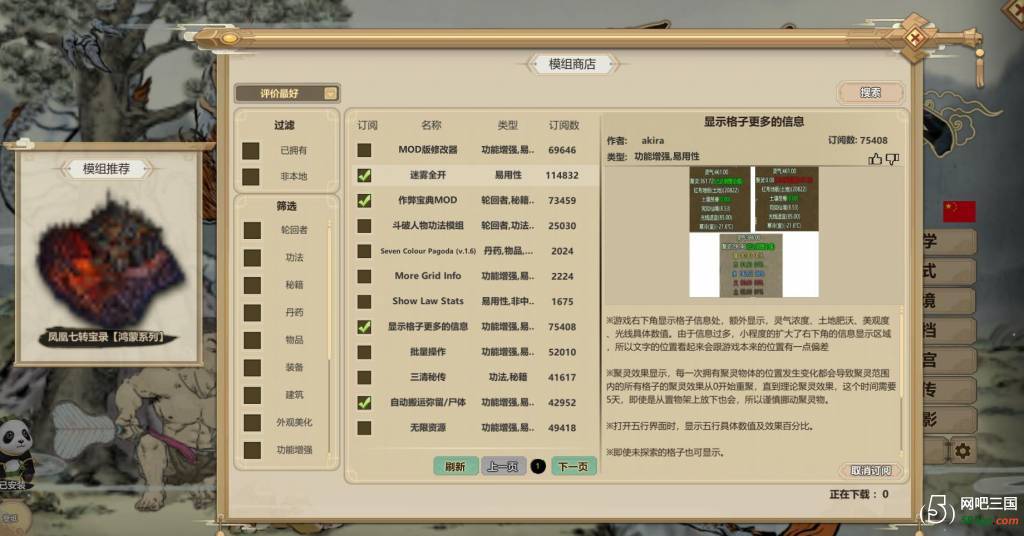
Task: Open the 评价最好 sort dropdown
Action: click(287, 93)
